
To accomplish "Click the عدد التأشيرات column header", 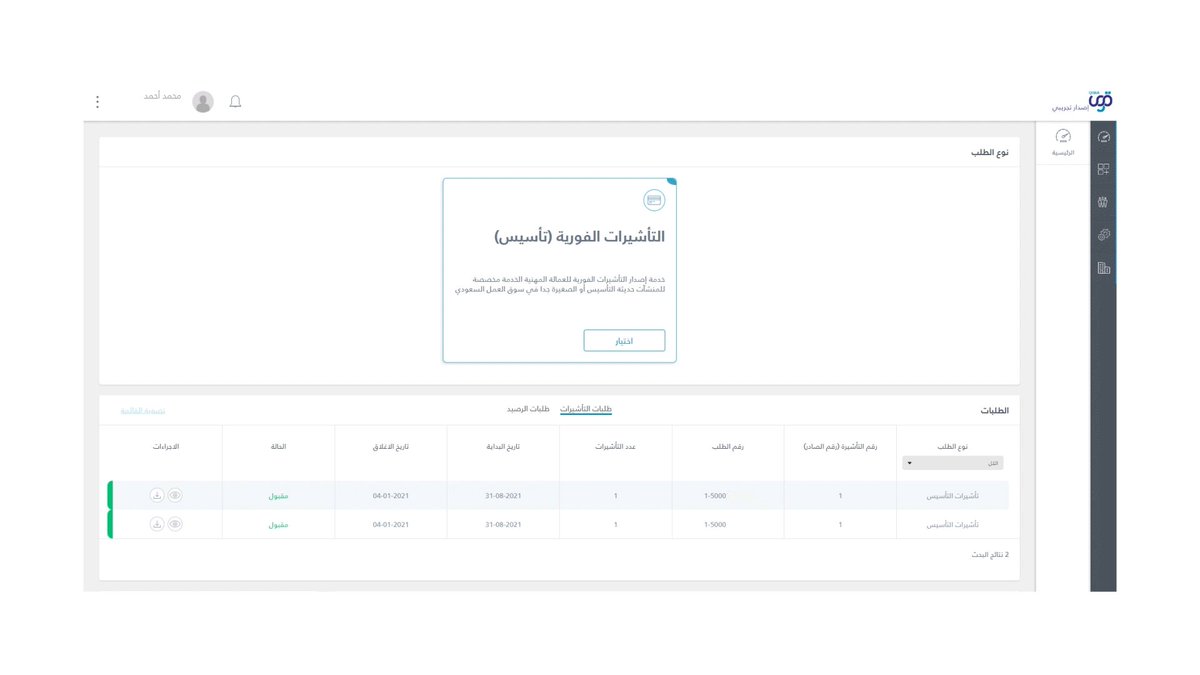I will coord(615,446).
